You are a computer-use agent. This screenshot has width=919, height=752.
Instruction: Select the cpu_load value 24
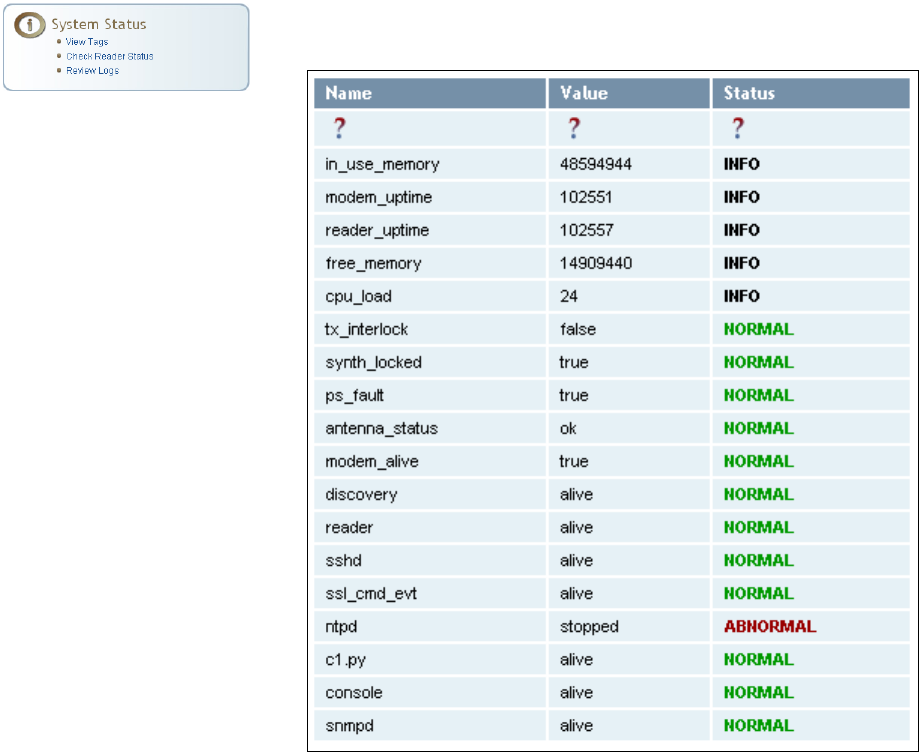click(x=569, y=296)
